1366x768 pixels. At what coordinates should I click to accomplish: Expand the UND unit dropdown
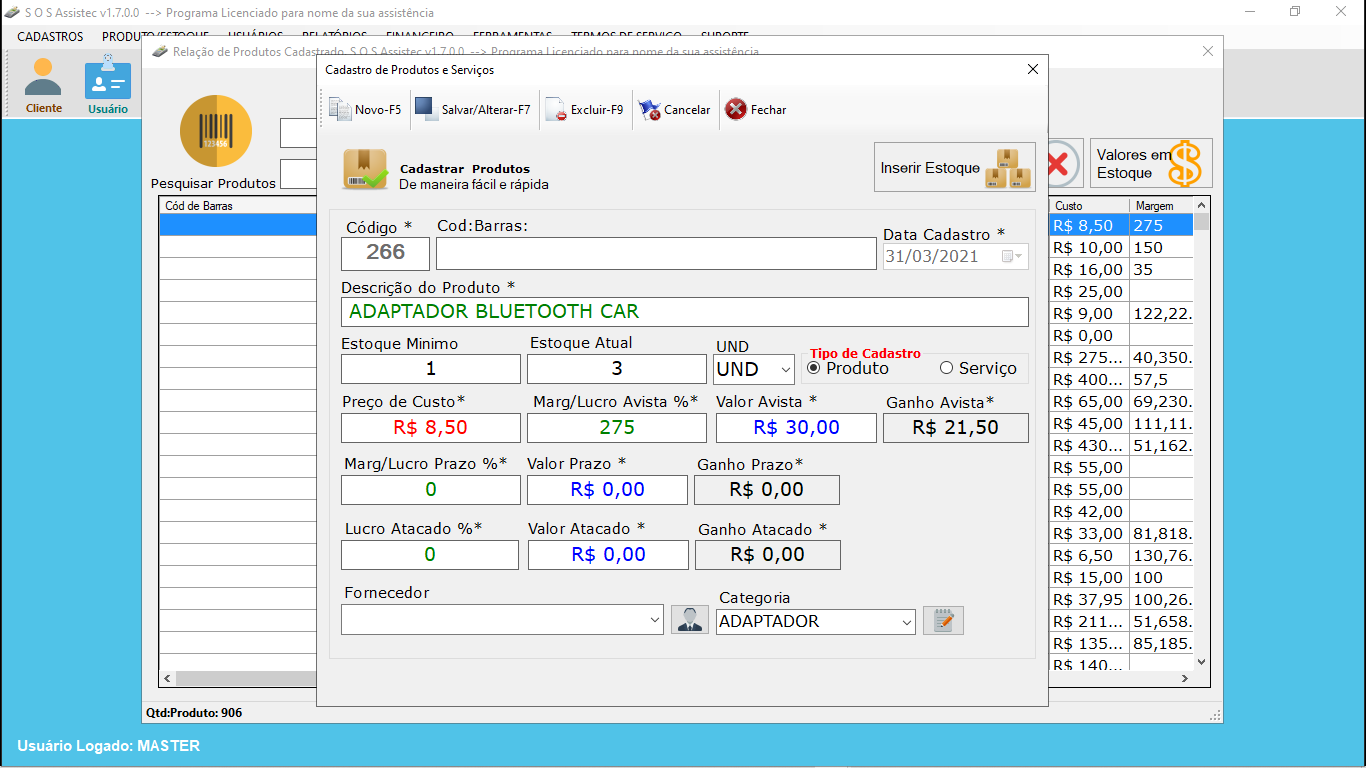pyautogui.click(x=783, y=369)
